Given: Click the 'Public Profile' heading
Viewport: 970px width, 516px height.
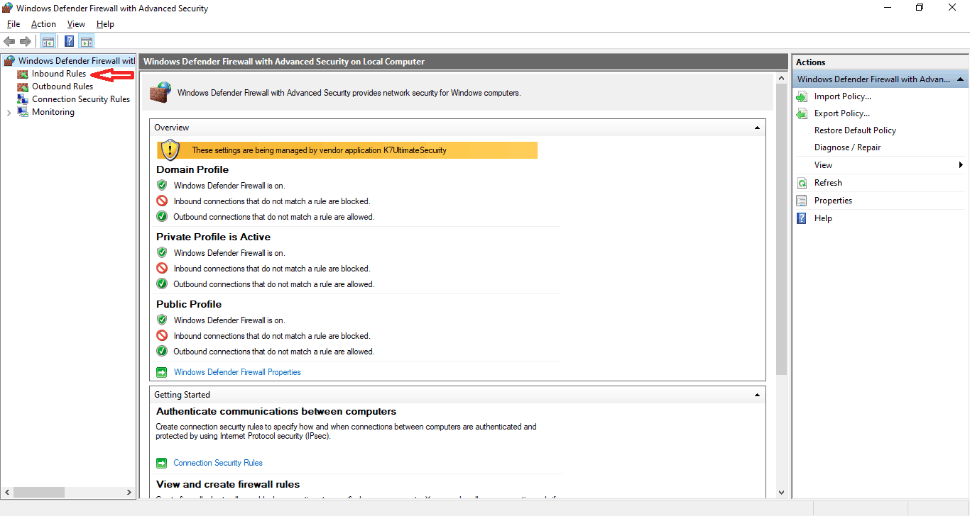Looking at the screenshot, I should pyautogui.click(x=189, y=304).
